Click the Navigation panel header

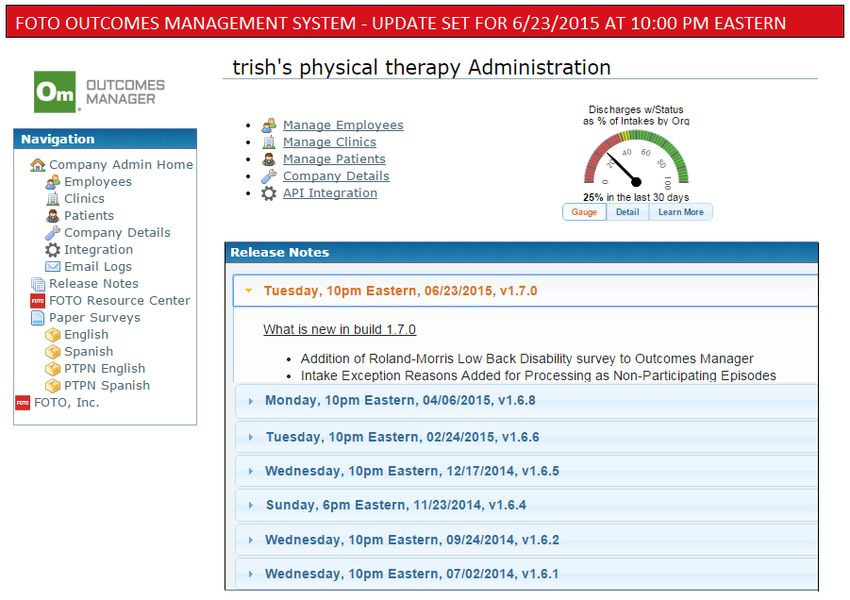[105, 139]
